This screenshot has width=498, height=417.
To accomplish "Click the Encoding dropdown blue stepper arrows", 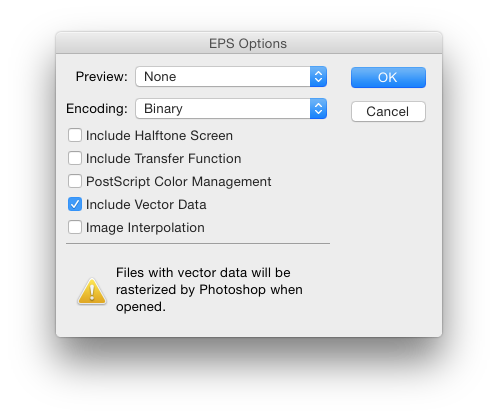I will (x=318, y=109).
